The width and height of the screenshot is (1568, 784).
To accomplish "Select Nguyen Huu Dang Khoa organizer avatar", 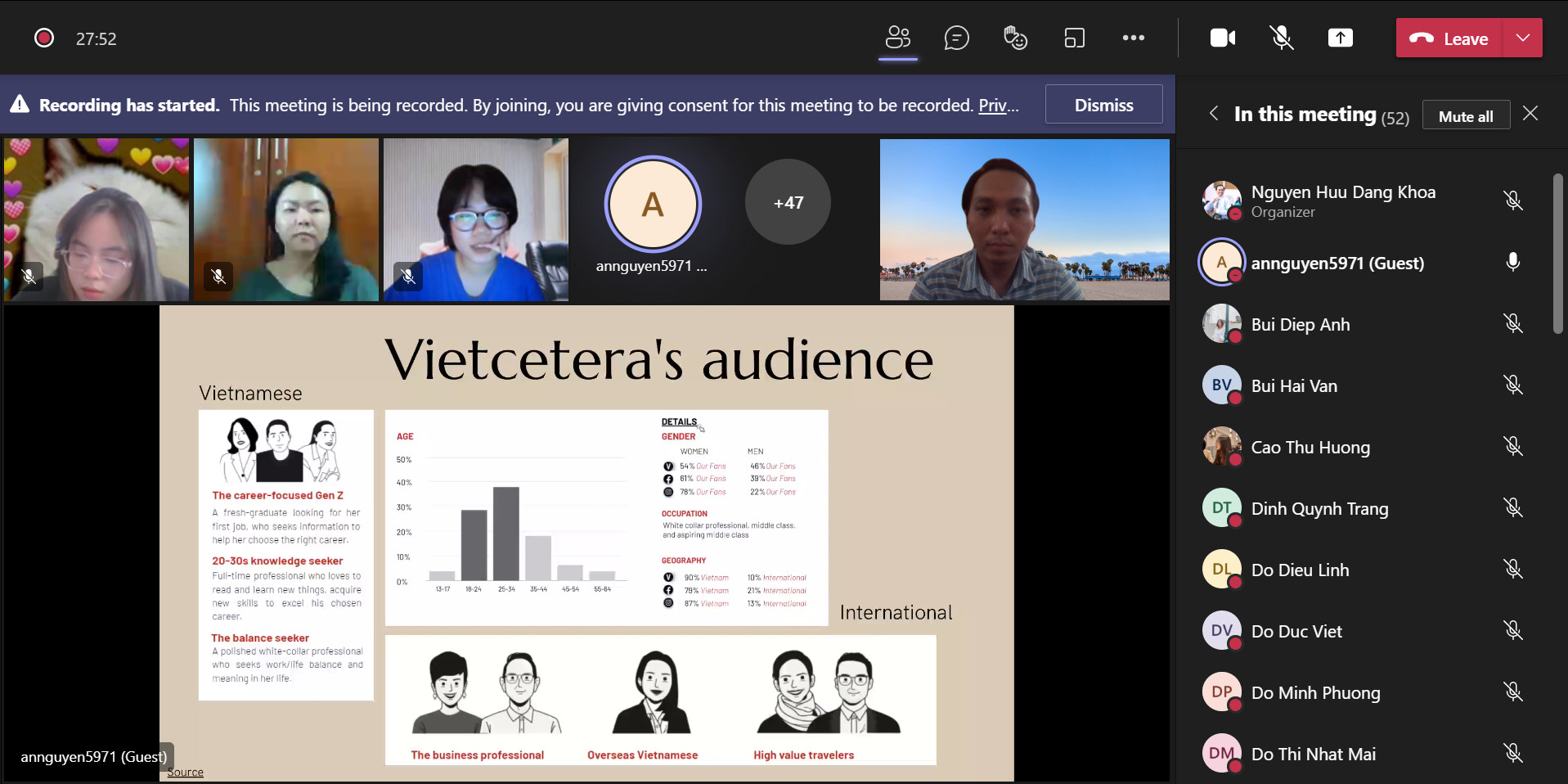I will (1222, 201).
